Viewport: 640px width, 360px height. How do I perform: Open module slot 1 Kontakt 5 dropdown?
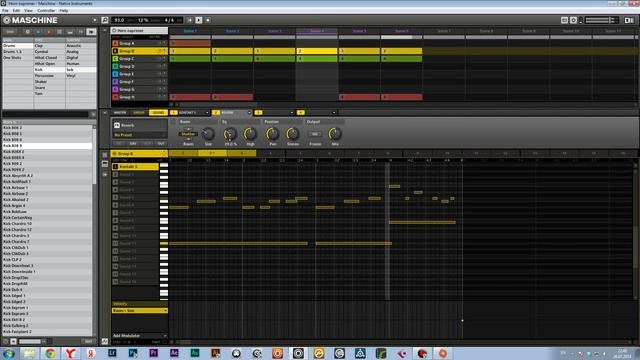[x=207, y=113]
